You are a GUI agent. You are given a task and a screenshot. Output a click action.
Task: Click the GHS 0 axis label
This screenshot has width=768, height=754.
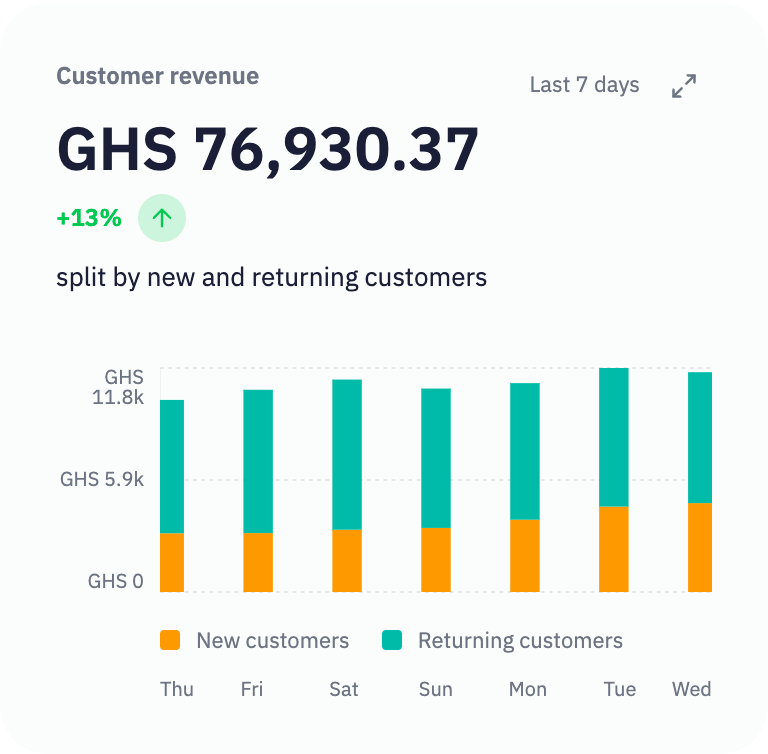tap(116, 581)
